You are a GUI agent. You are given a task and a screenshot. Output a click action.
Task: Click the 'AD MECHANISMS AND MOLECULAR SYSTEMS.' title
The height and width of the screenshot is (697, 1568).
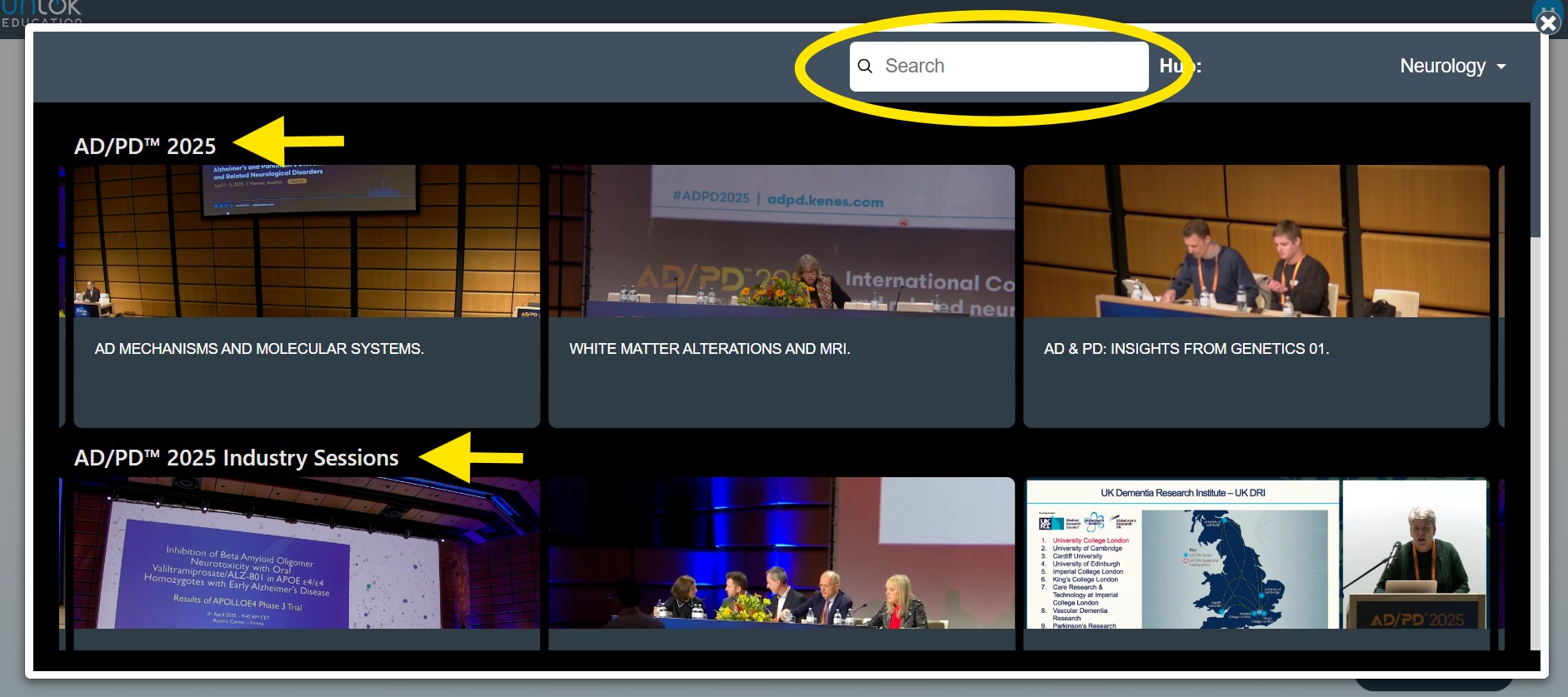(x=259, y=349)
